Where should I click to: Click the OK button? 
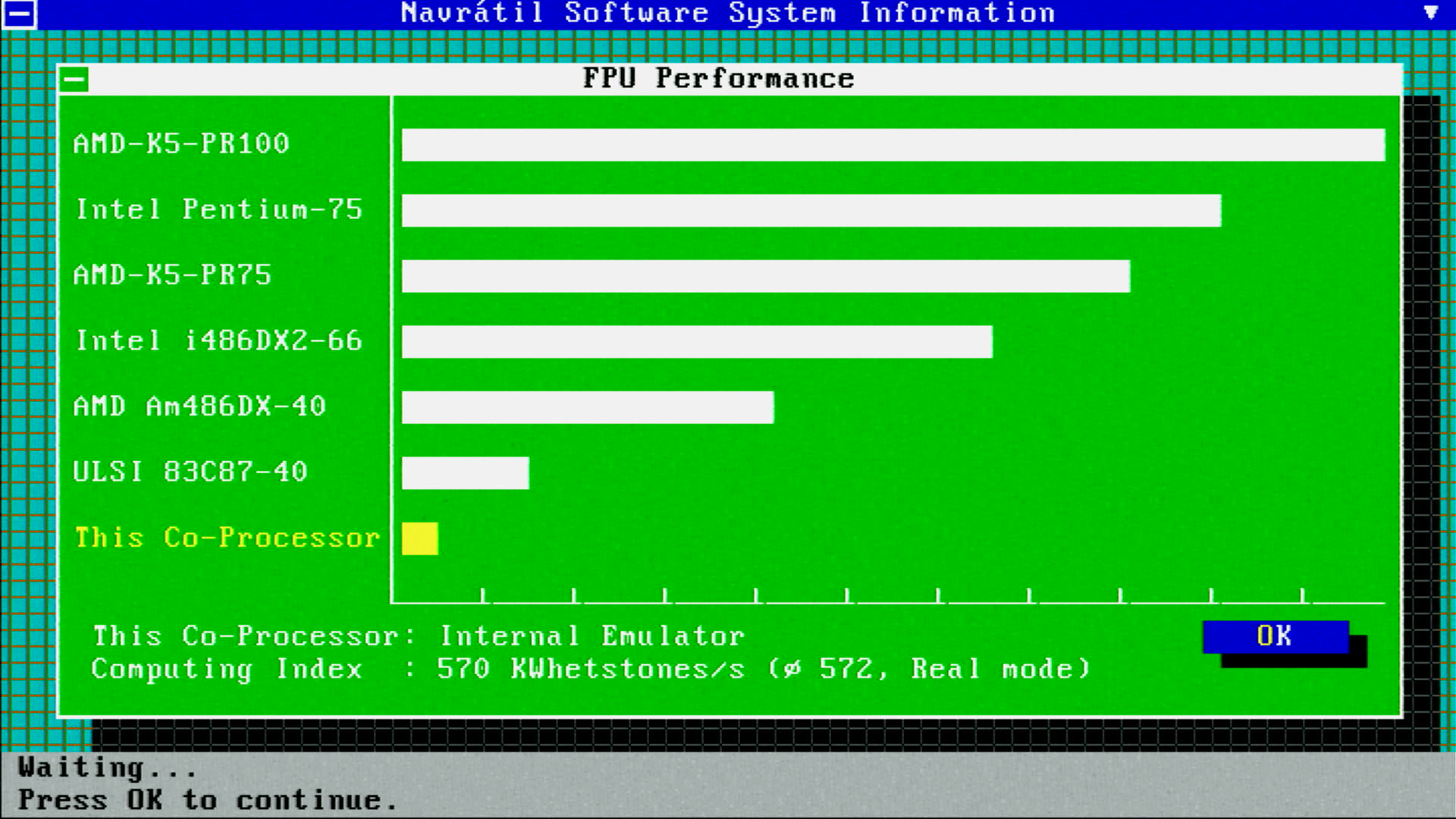pos(1276,636)
